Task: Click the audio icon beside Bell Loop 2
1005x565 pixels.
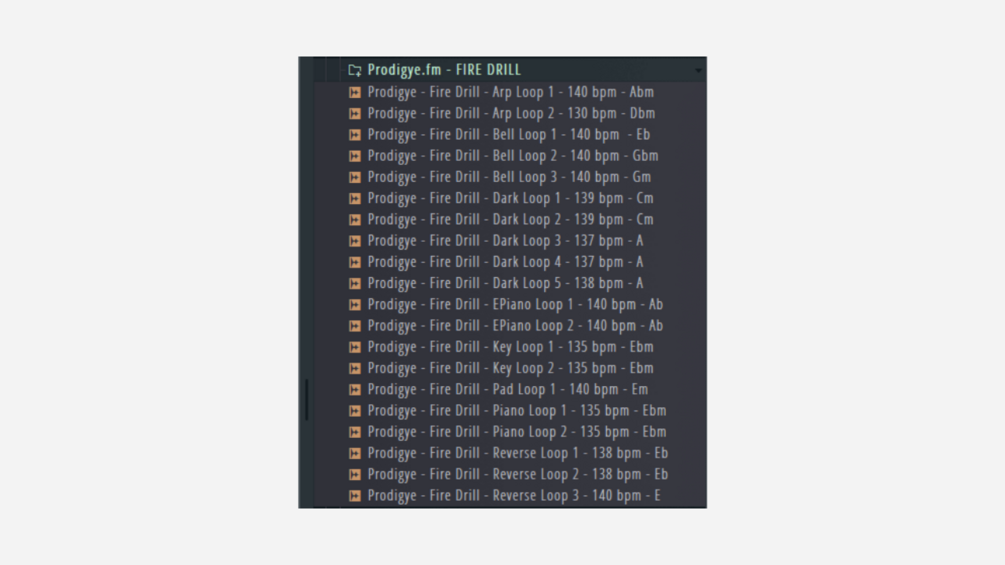Action: [x=354, y=156]
